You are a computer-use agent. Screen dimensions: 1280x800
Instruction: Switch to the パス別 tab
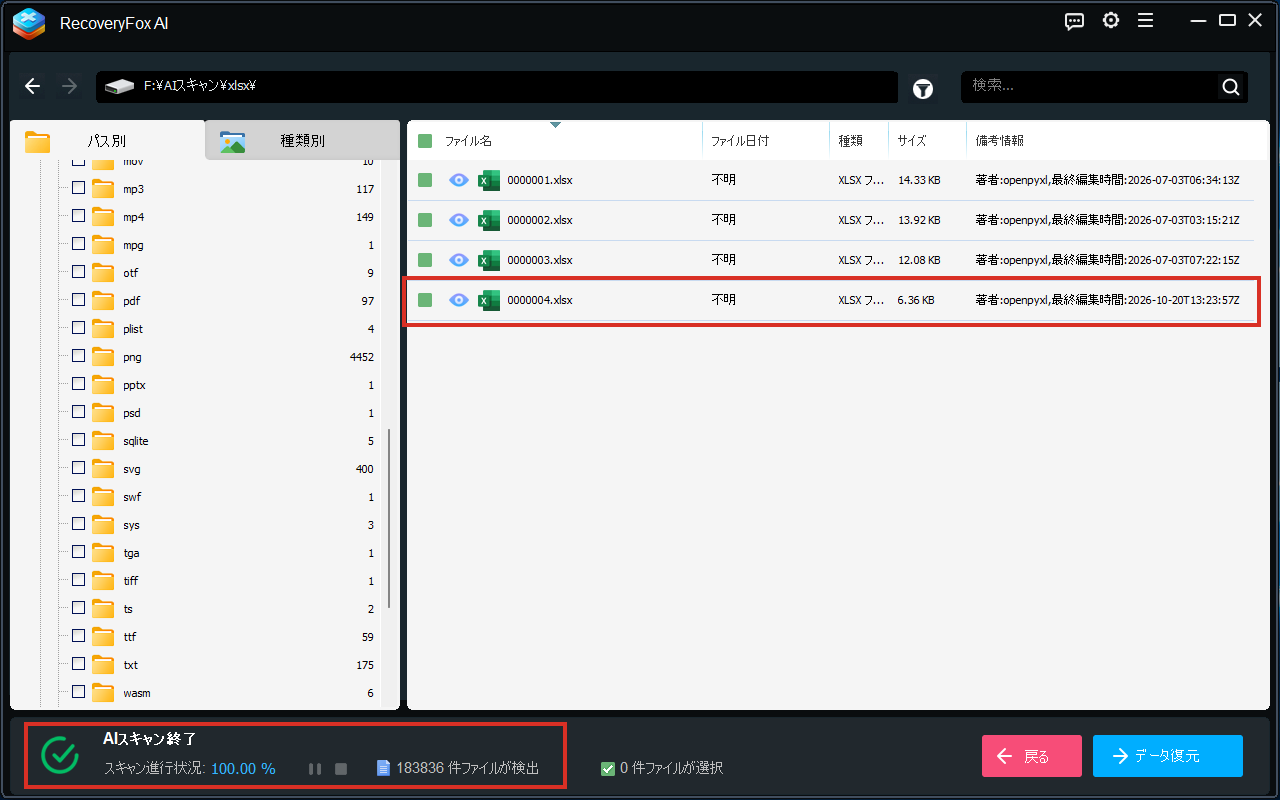click(x=107, y=141)
